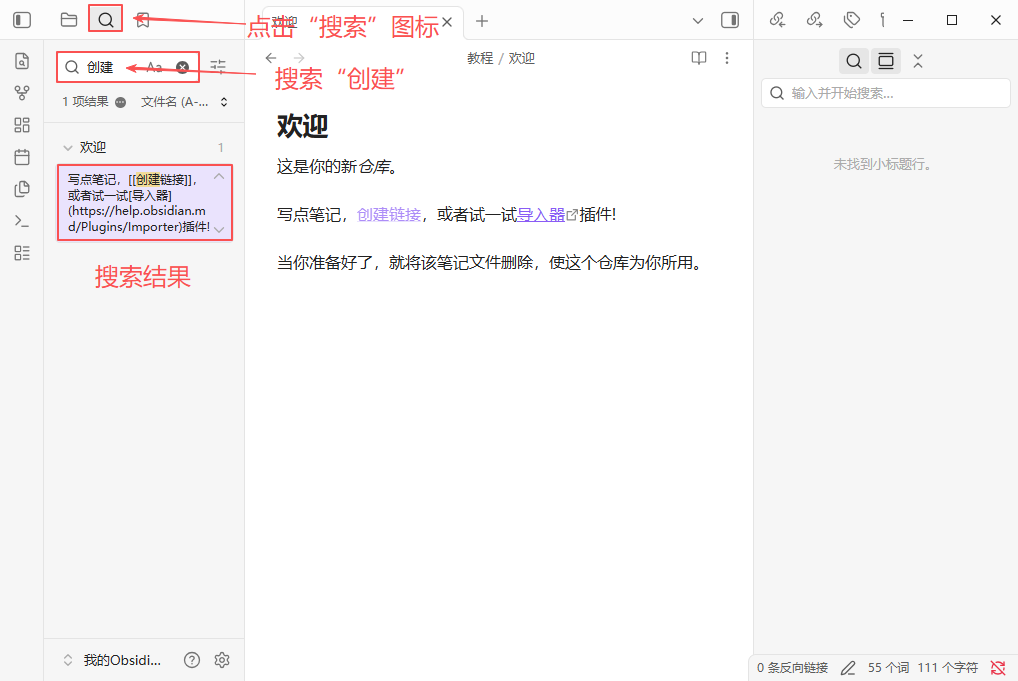Collapse all outline headings icon

click(x=917, y=62)
